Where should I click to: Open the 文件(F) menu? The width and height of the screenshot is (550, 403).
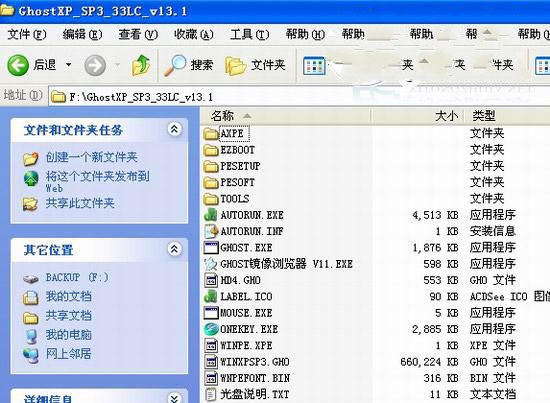pyautogui.click(x=27, y=34)
